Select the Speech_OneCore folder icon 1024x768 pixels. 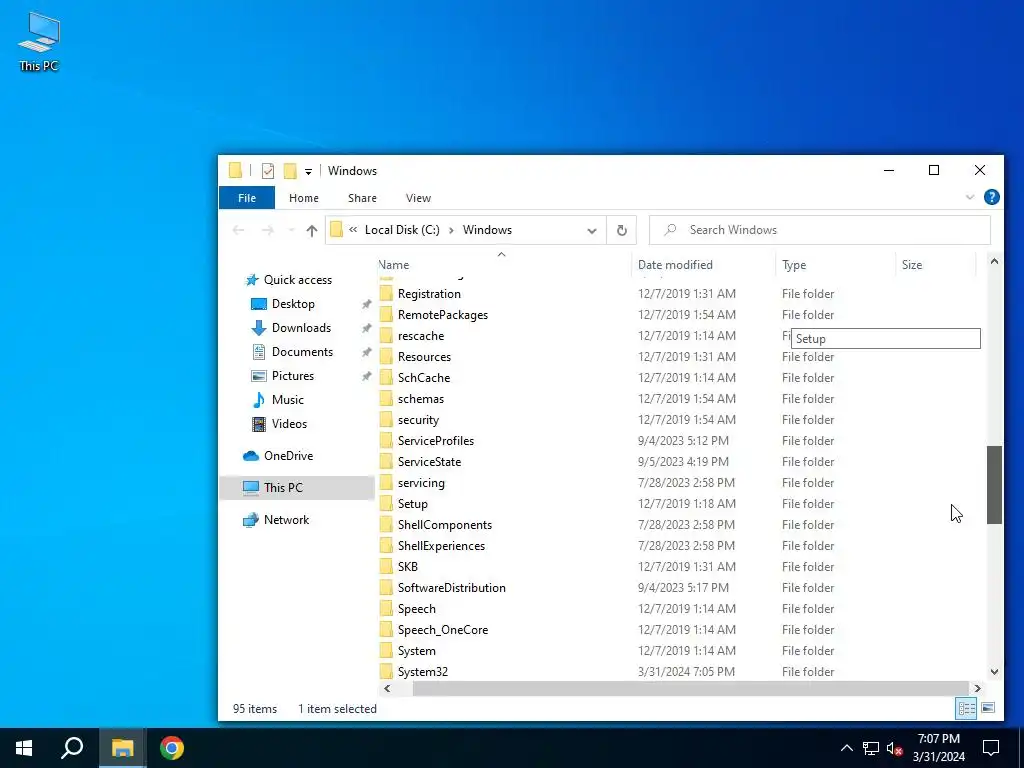point(387,630)
